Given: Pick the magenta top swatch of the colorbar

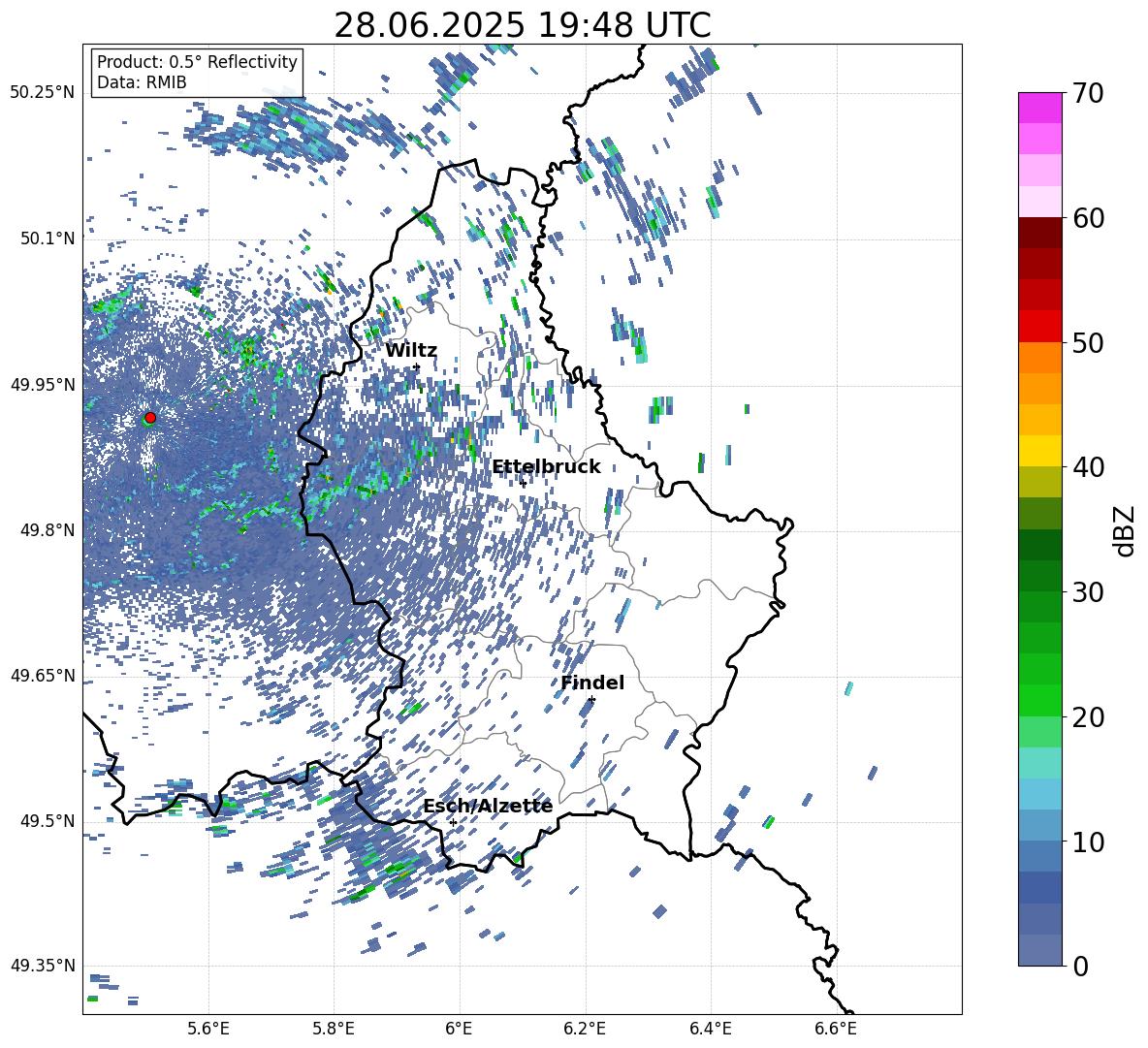Looking at the screenshot, I should [x=1039, y=108].
